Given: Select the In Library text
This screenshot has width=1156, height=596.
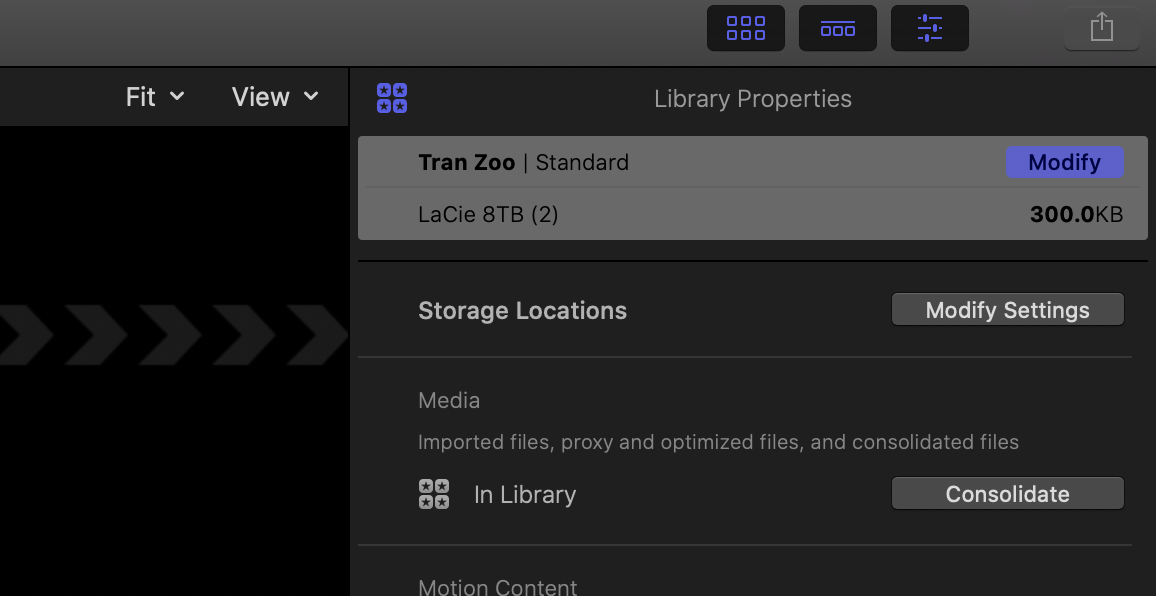Looking at the screenshot, I should 525,495.
